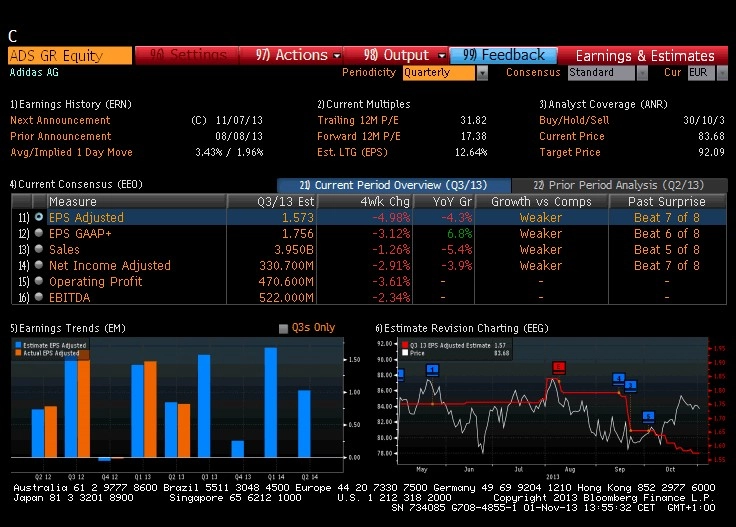Click the Prior Announcement date 08/08/13
The height and width of the screenshot is (527, 736).
coord(239,136)
